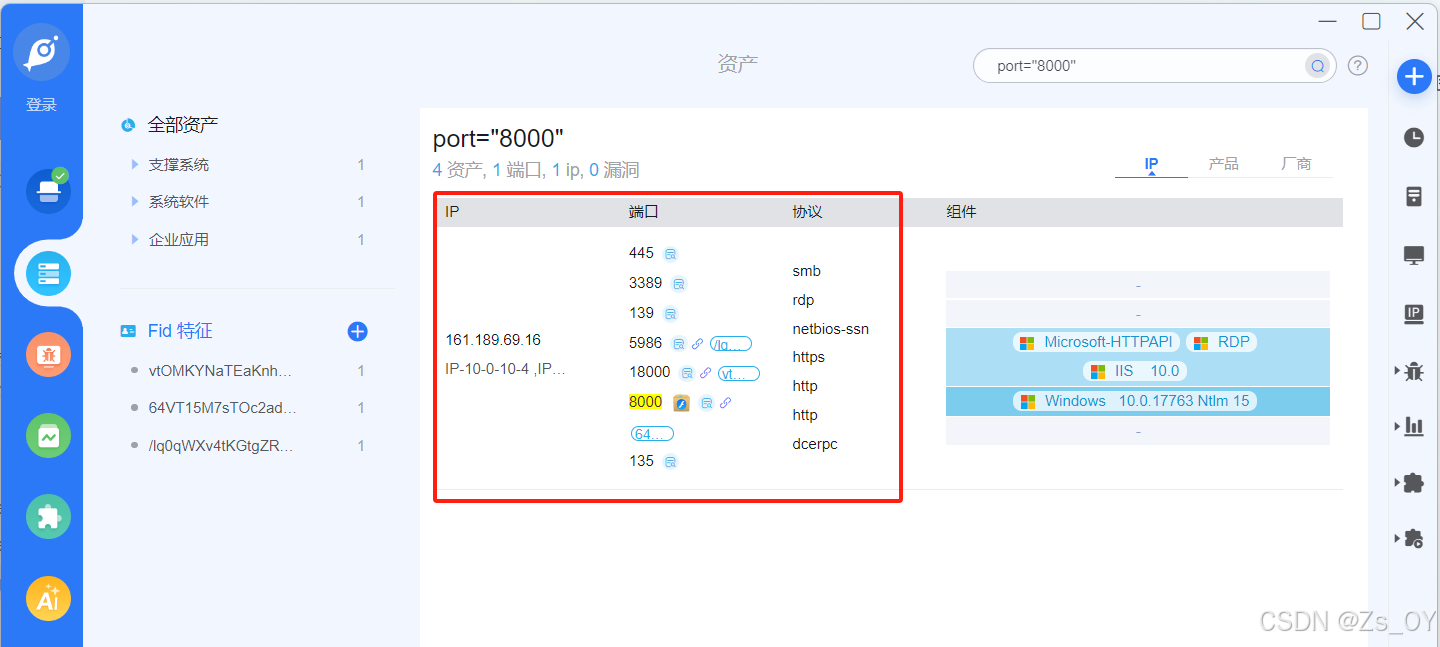Click the Fid 特征 section heading
The height and width of the screenshot is (647, 1440).
click(180, 331)
